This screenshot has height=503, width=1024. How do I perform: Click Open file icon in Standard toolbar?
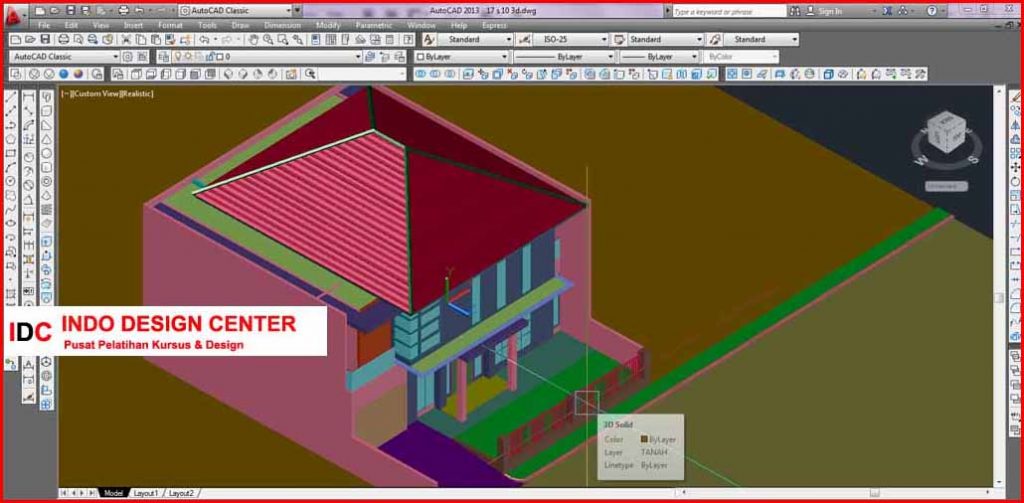point(30,40)
